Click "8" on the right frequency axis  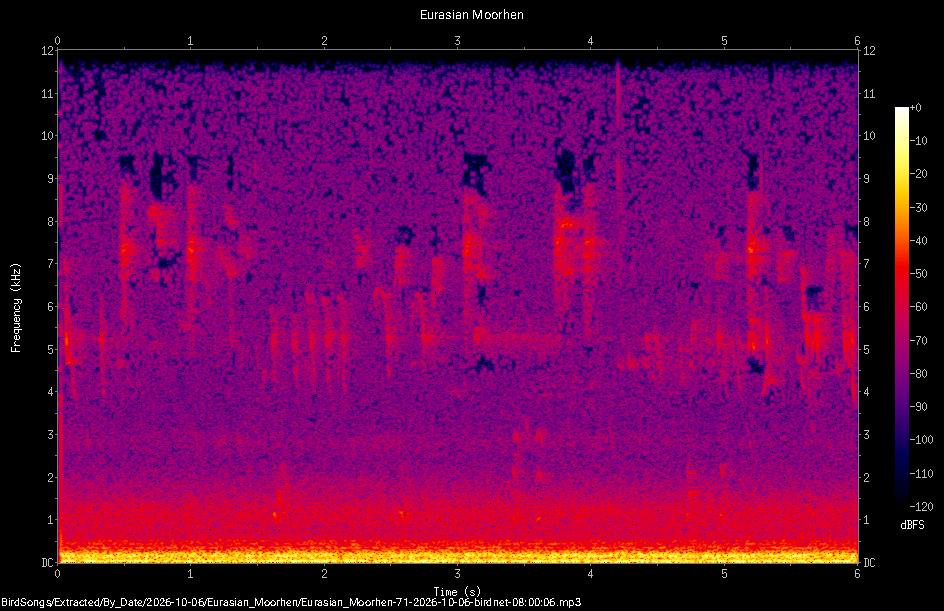[866, 222]
